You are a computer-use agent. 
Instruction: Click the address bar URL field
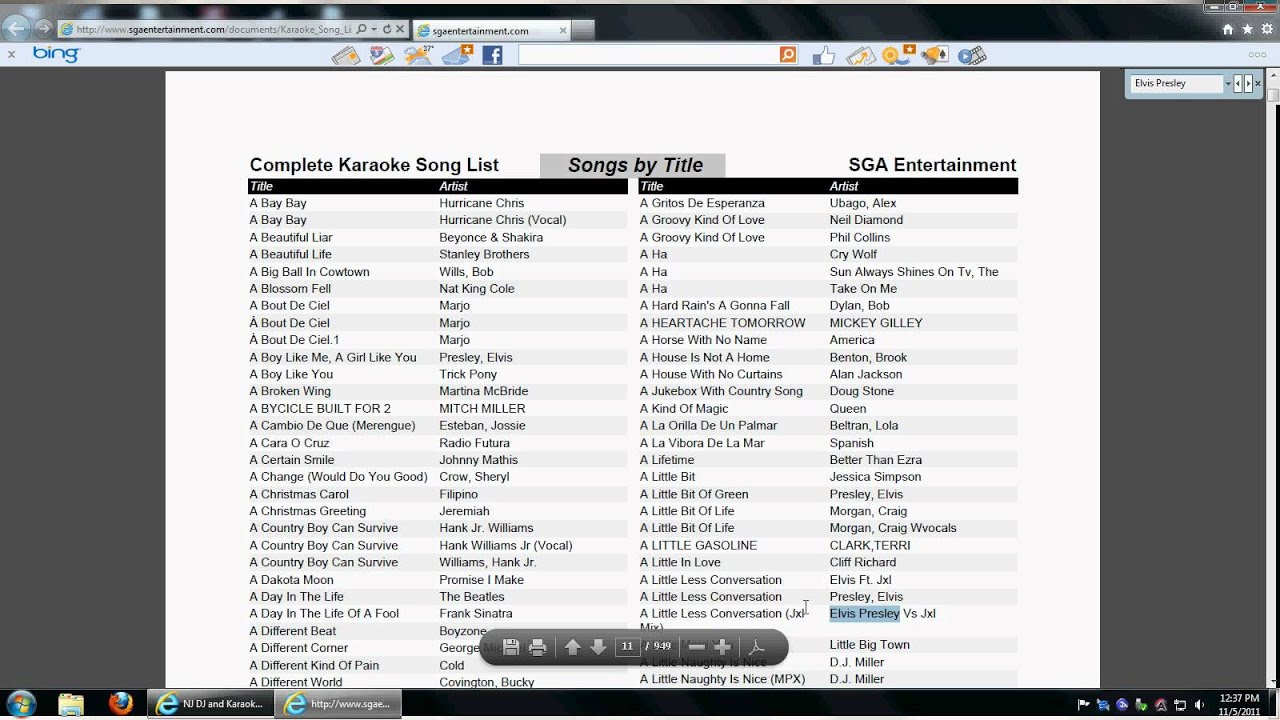[x=214, y=30]
